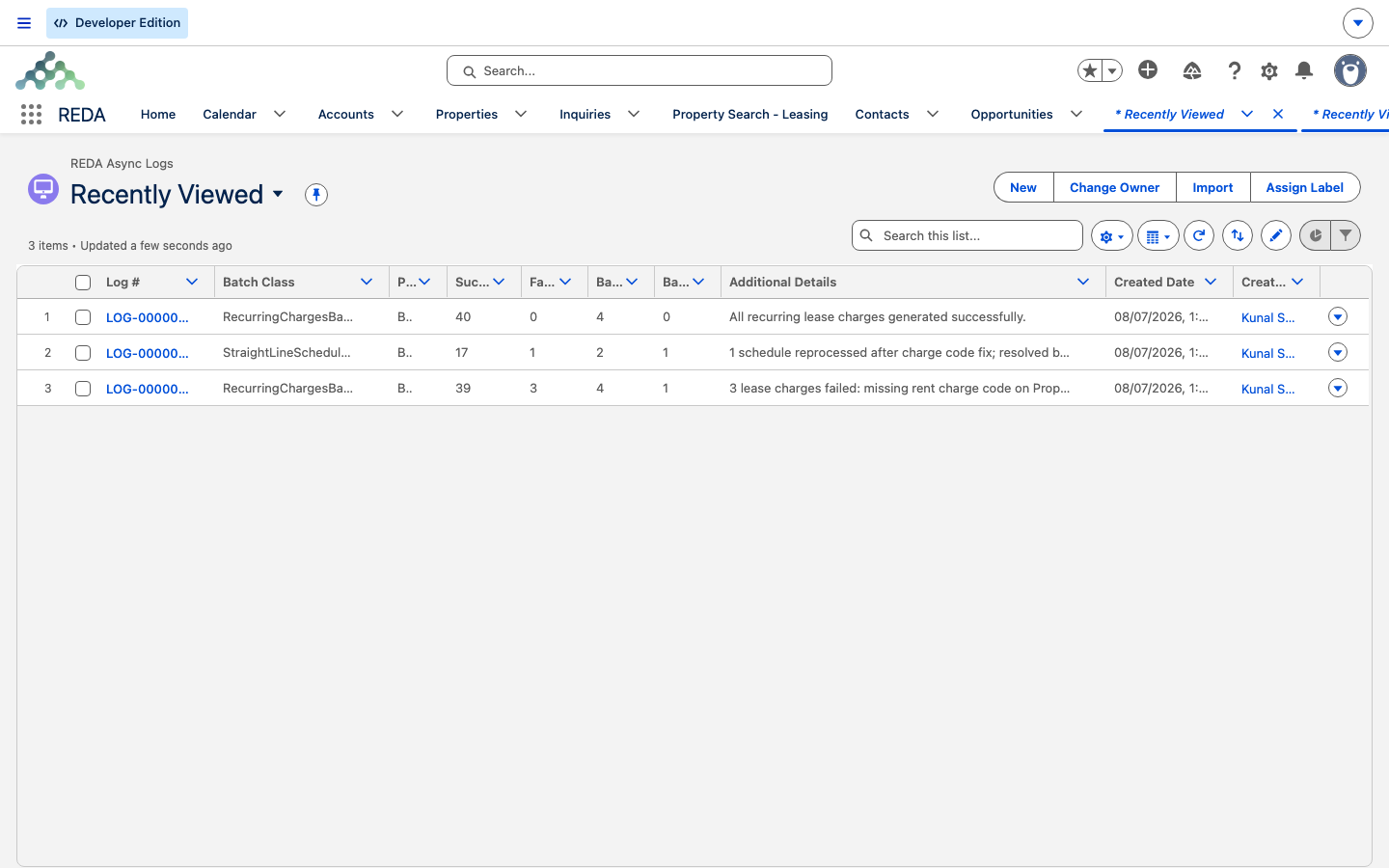Viewport: 1389px width, 868px height.
Task: Open the Additional Details column menu
Action: tap(1083, 282)
